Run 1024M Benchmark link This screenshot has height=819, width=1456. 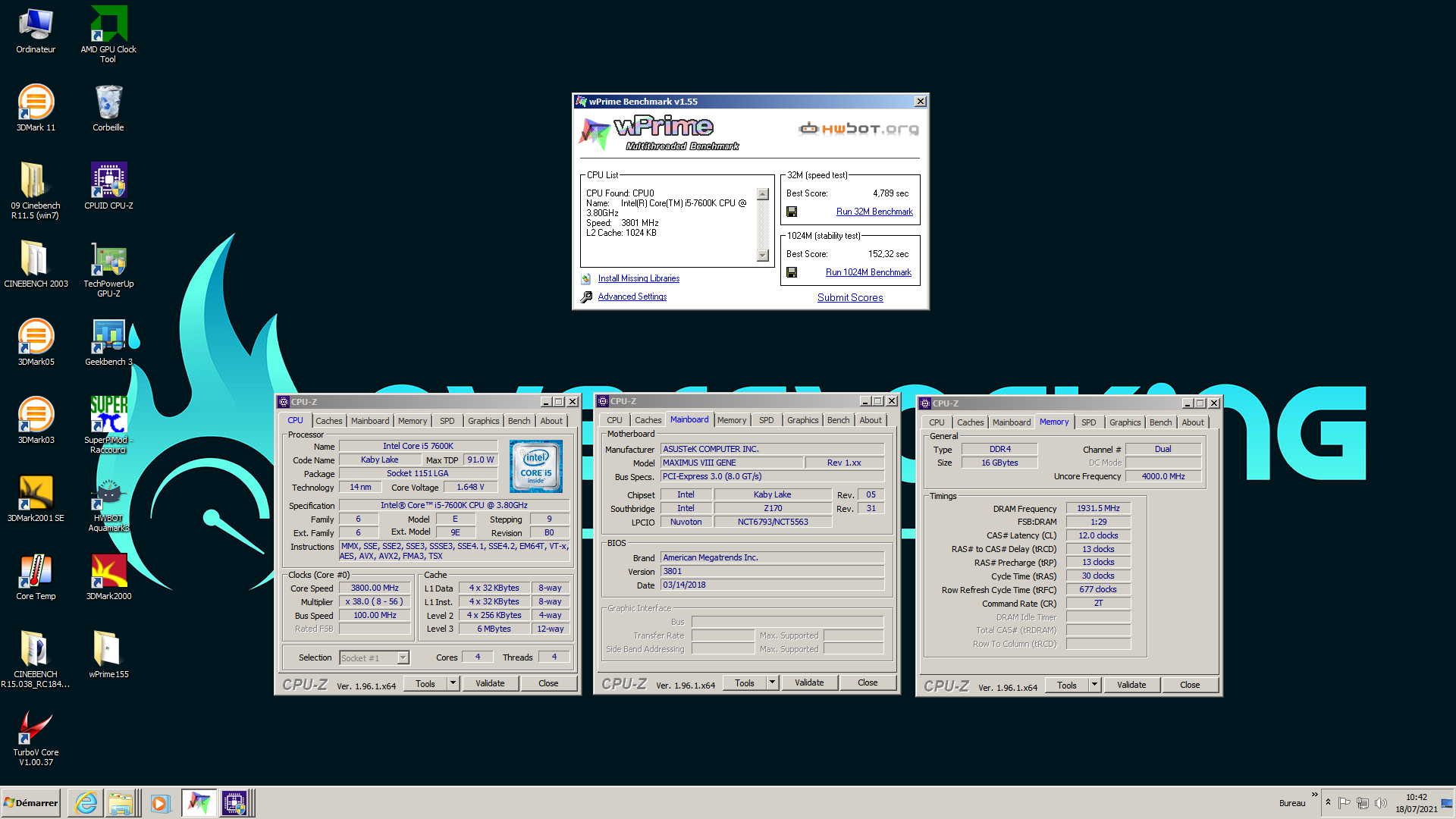(x=868, y=272)
